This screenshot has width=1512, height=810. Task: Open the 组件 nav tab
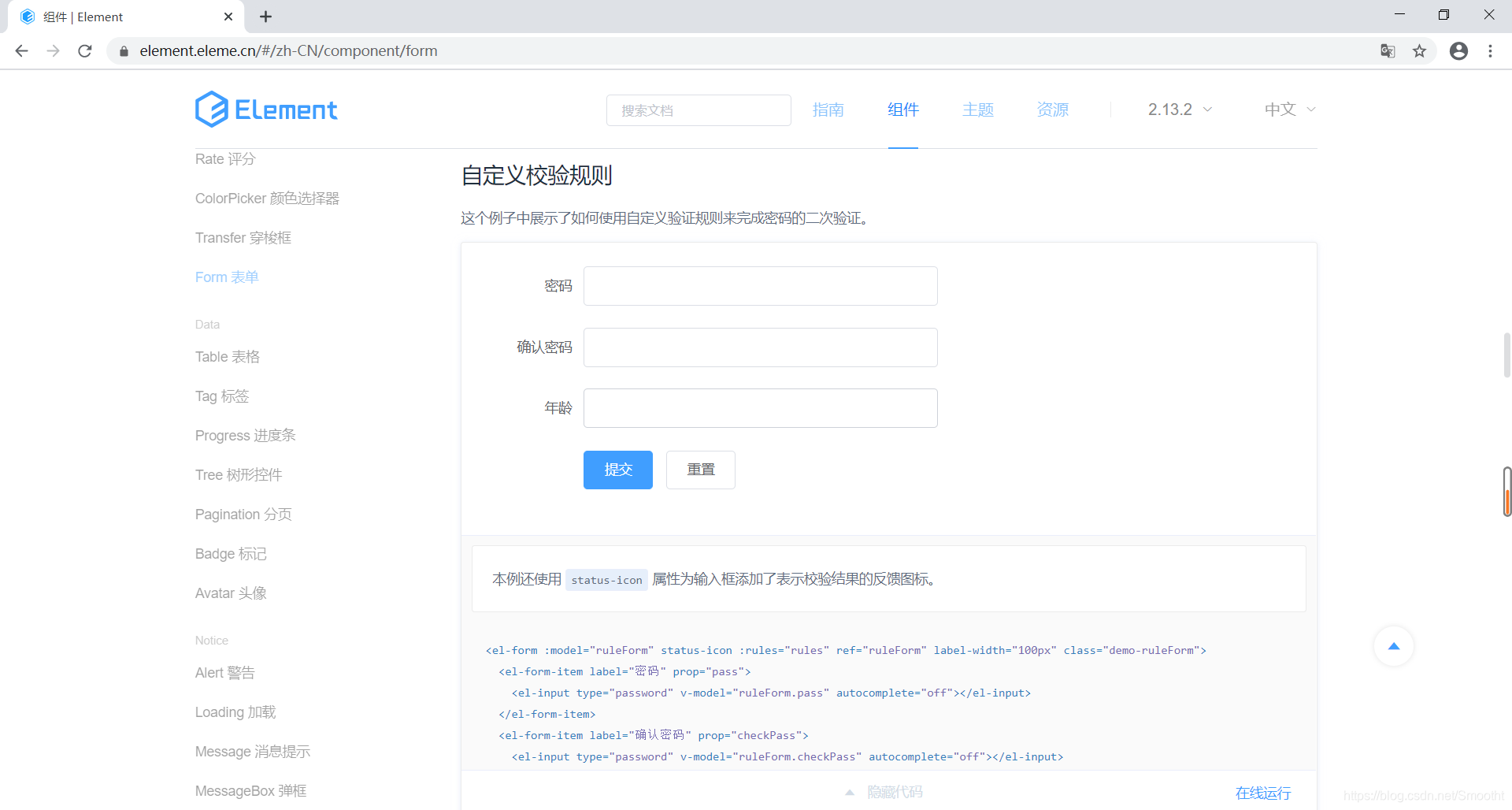(x=903, y=110)
